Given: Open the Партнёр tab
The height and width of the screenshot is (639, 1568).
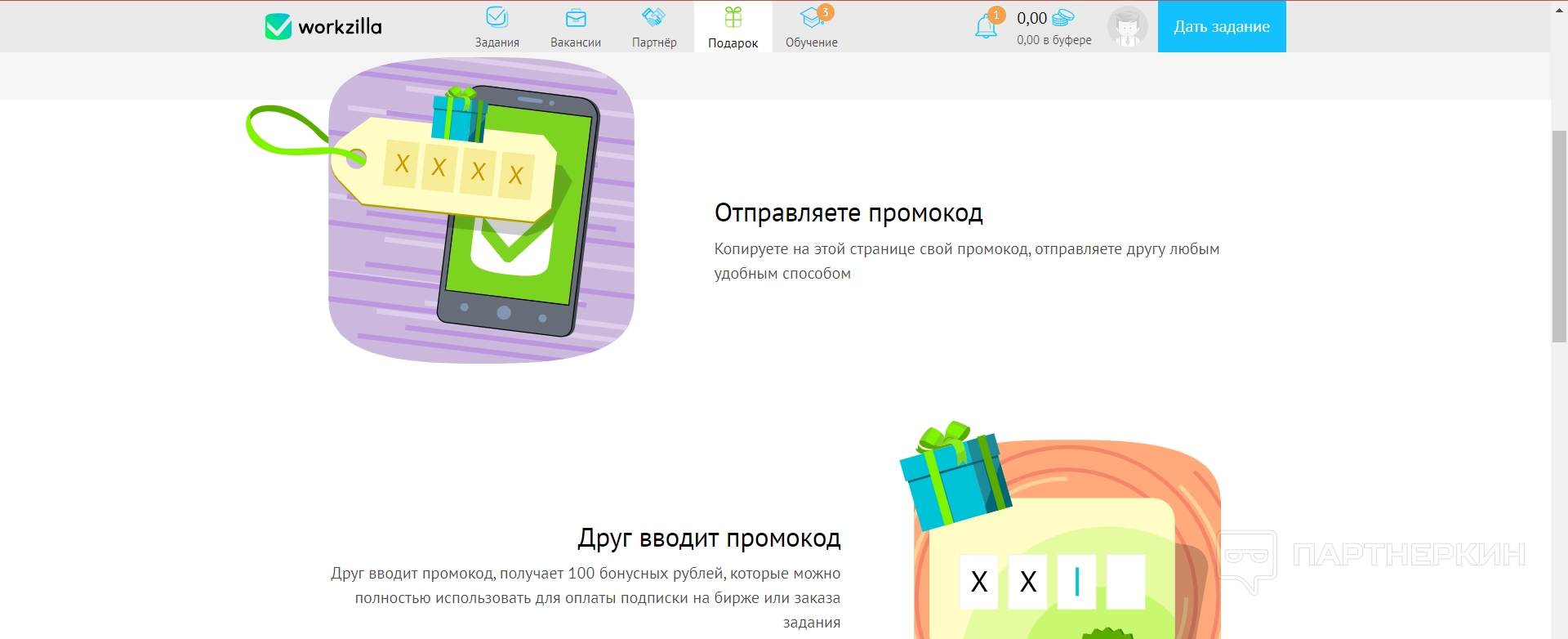Looking at the screenshot, I should point(654,27).
